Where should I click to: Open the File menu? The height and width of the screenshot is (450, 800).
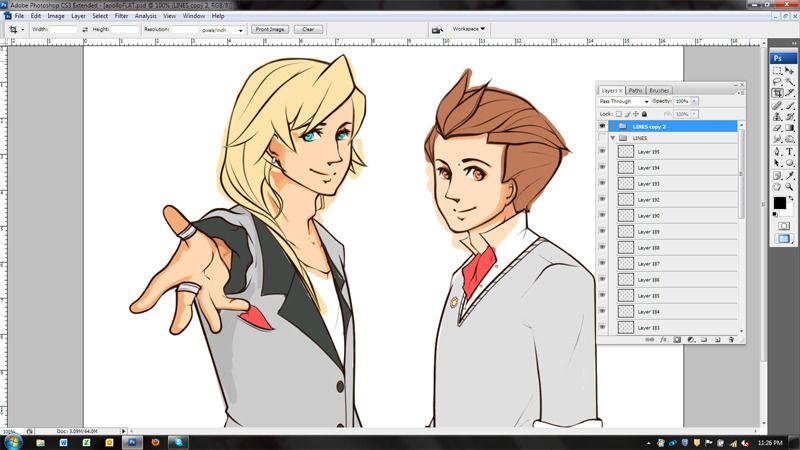tap(19, 16)
